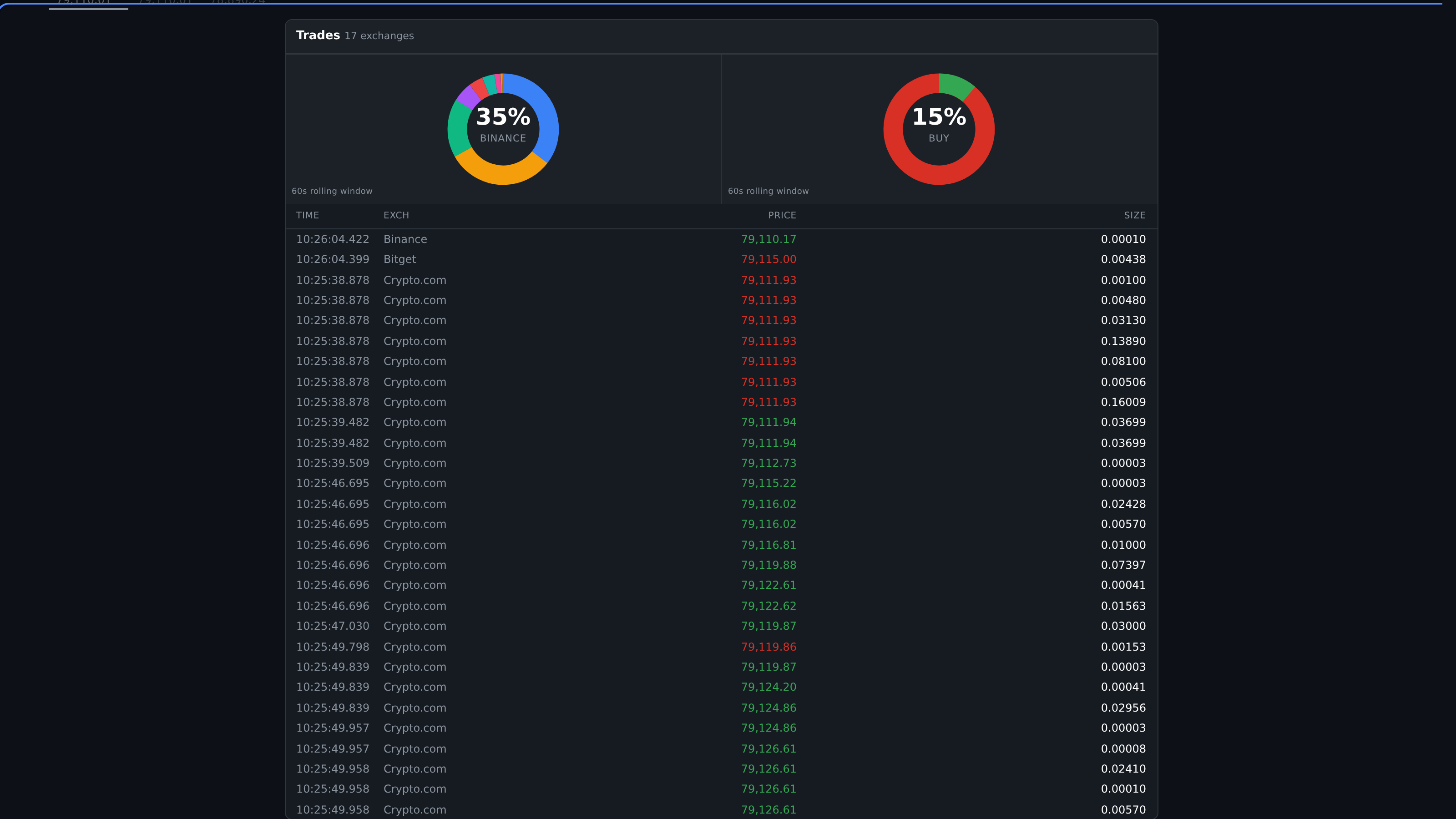1456x819 pixels.
Task: Sort by the TIME column header
Action: pos(308,215)
